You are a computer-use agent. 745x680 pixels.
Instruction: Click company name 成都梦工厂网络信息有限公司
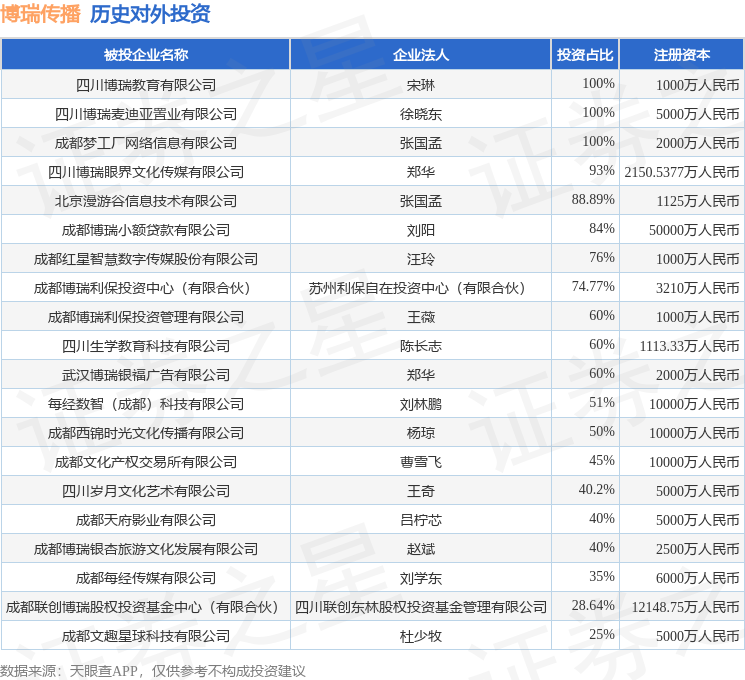click(x=146, y=144)
